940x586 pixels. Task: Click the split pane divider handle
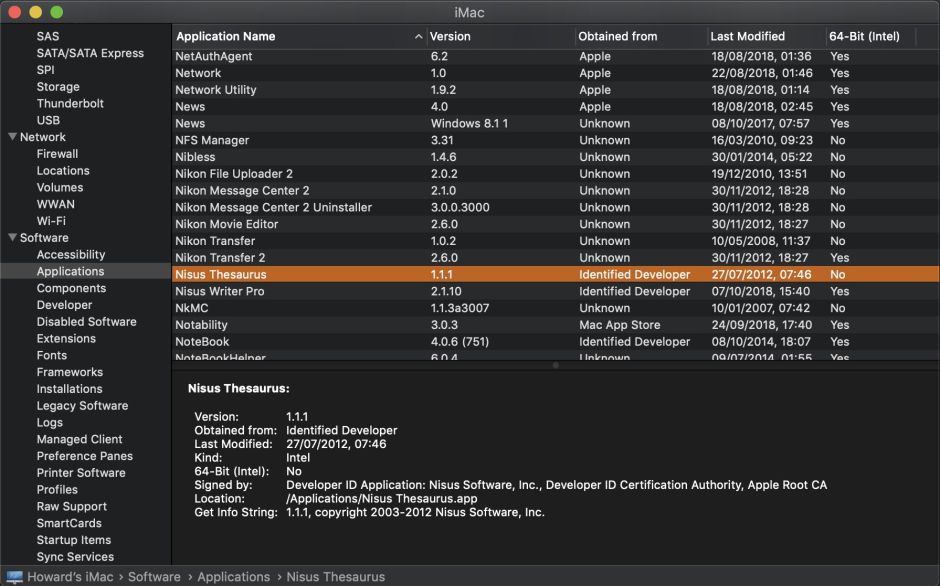click(x=555, y=366)
